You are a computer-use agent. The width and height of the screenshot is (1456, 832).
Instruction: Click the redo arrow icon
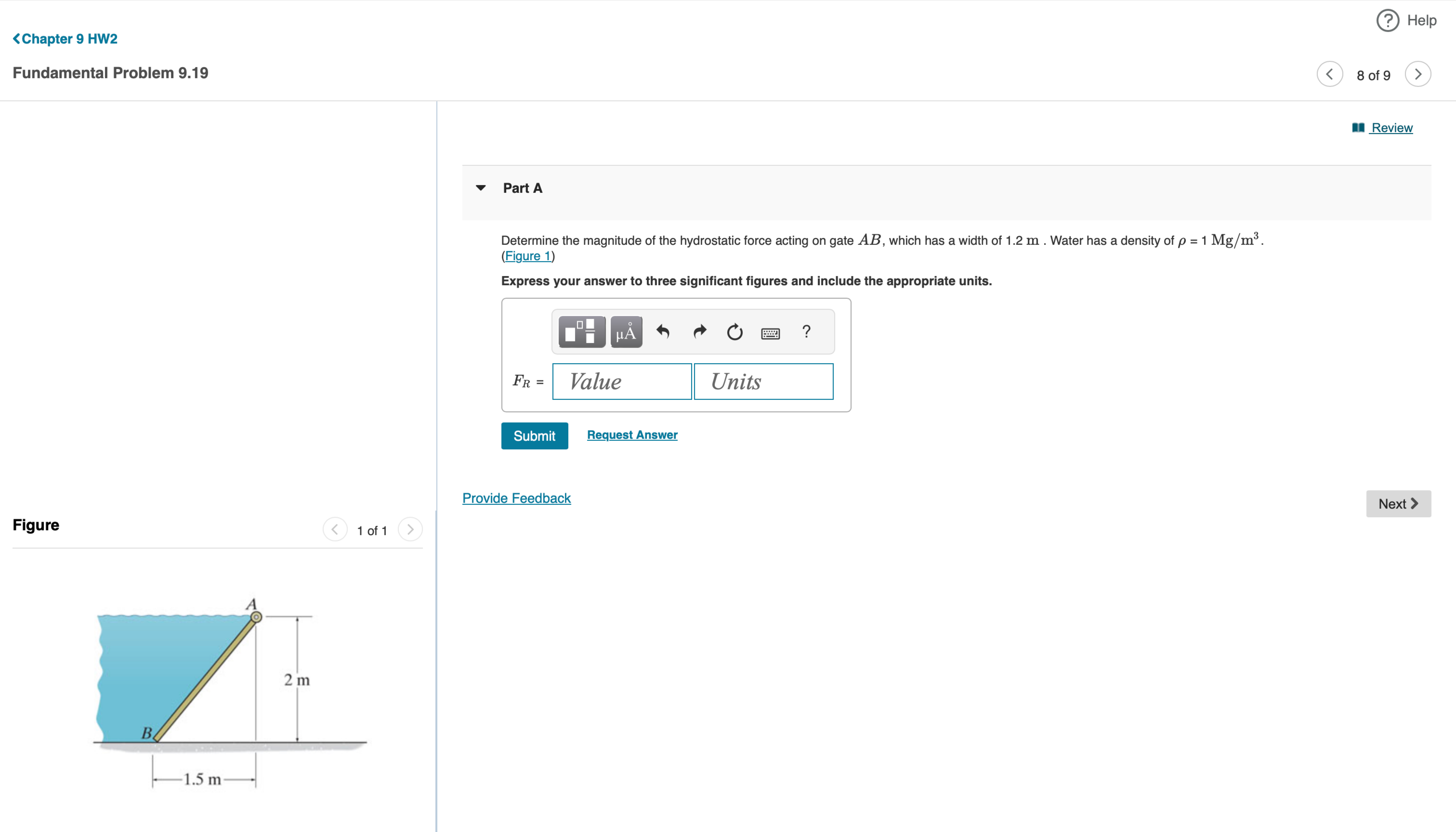pos(699,332)
